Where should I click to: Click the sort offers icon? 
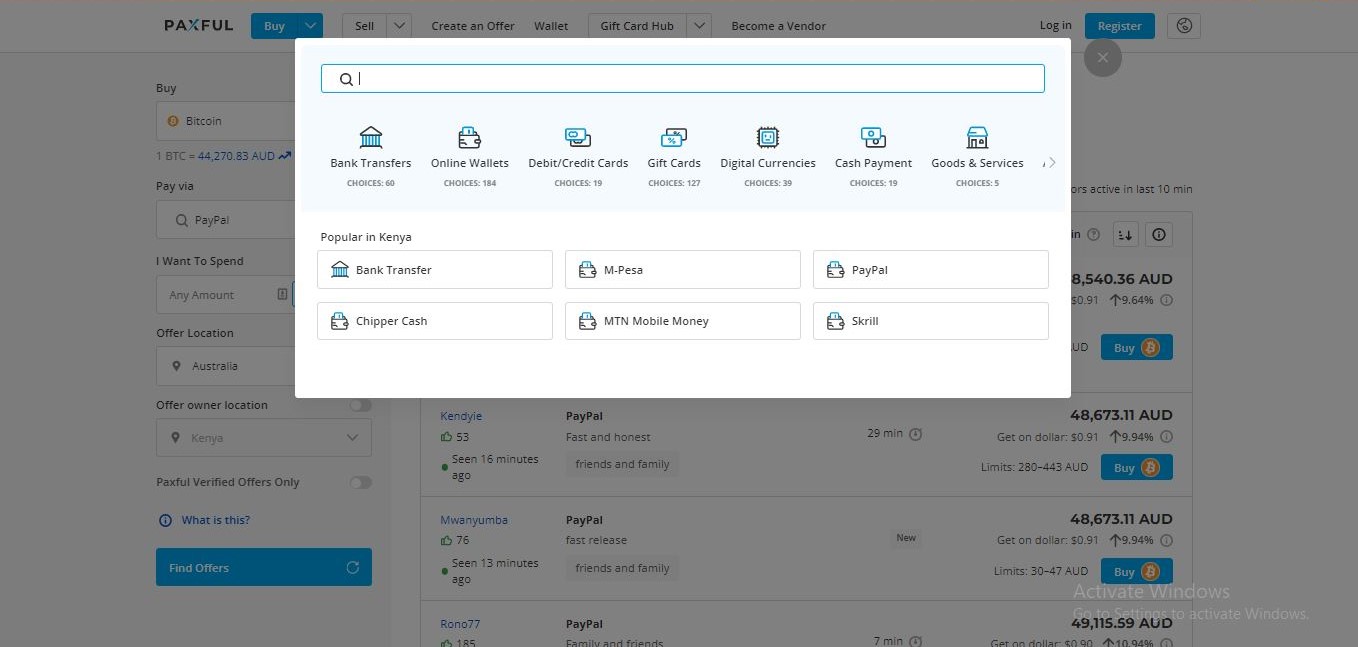[x=1126, y=234]
